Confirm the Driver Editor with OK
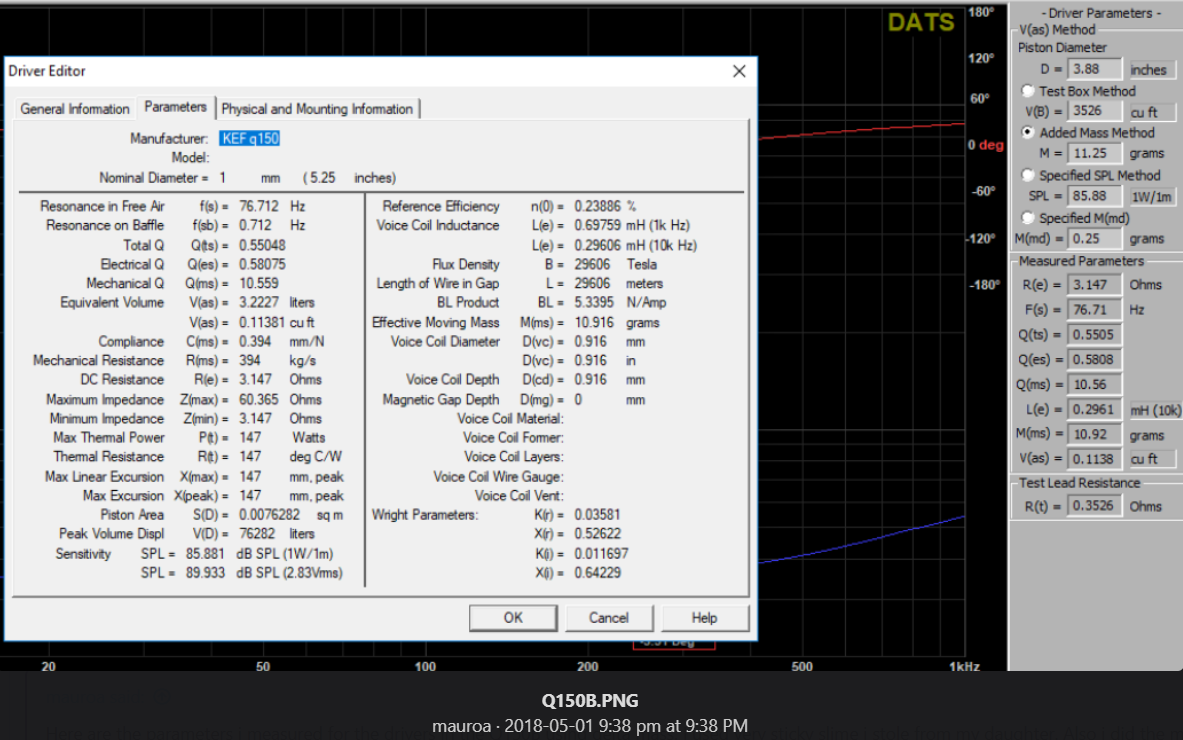 [x=513, y=618]
